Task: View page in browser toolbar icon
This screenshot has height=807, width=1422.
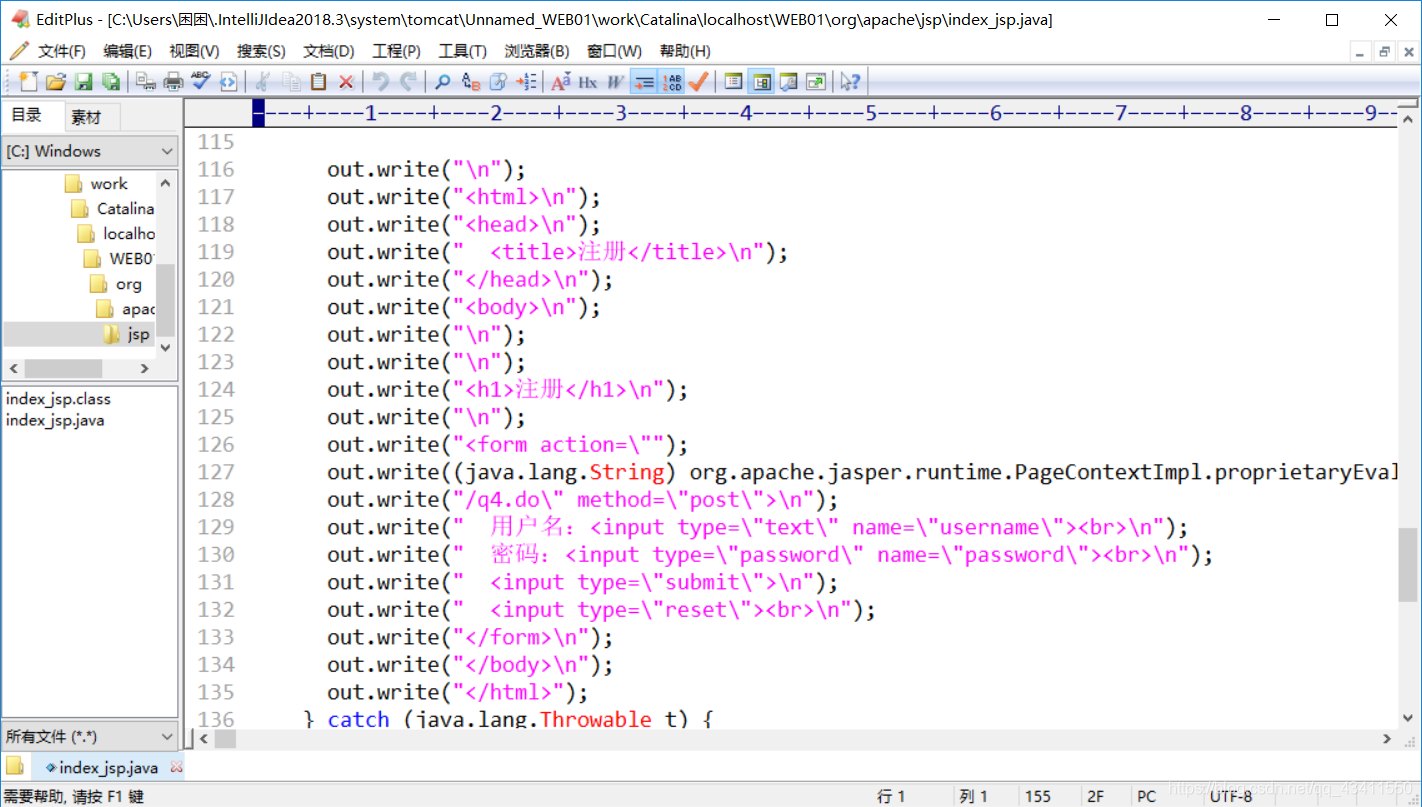Action: coord(228,82)
